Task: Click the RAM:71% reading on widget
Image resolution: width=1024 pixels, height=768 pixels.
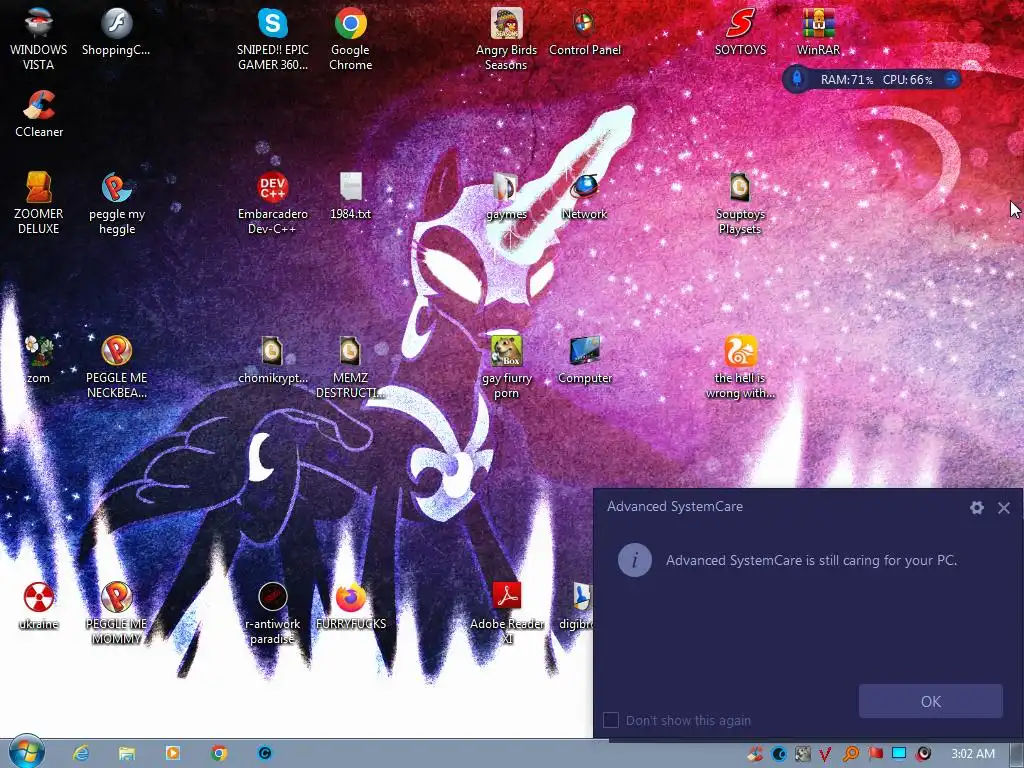Action: tap(847, 80)
